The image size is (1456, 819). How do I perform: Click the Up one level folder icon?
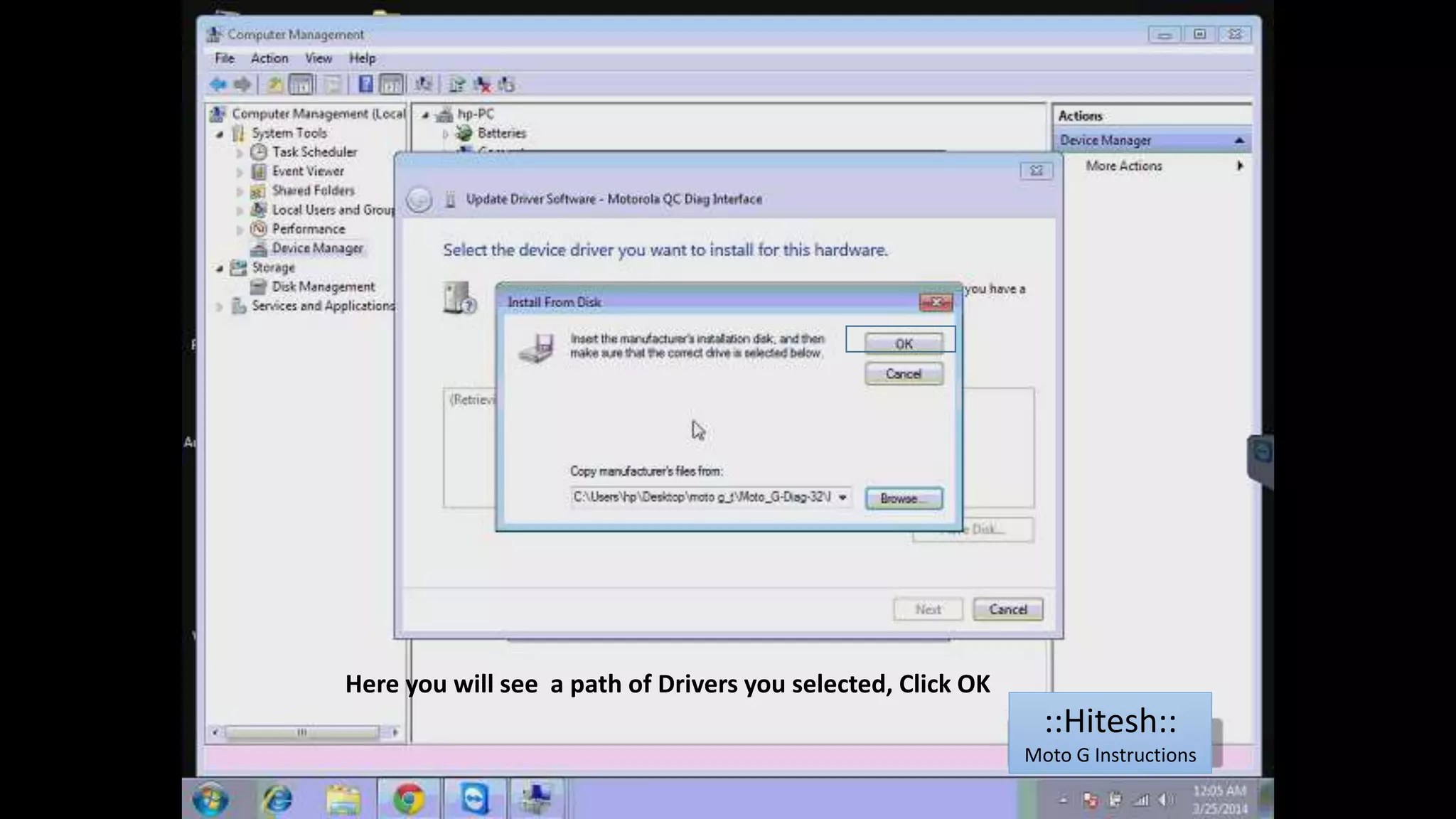pyautogui.click(x=274, y=85)
